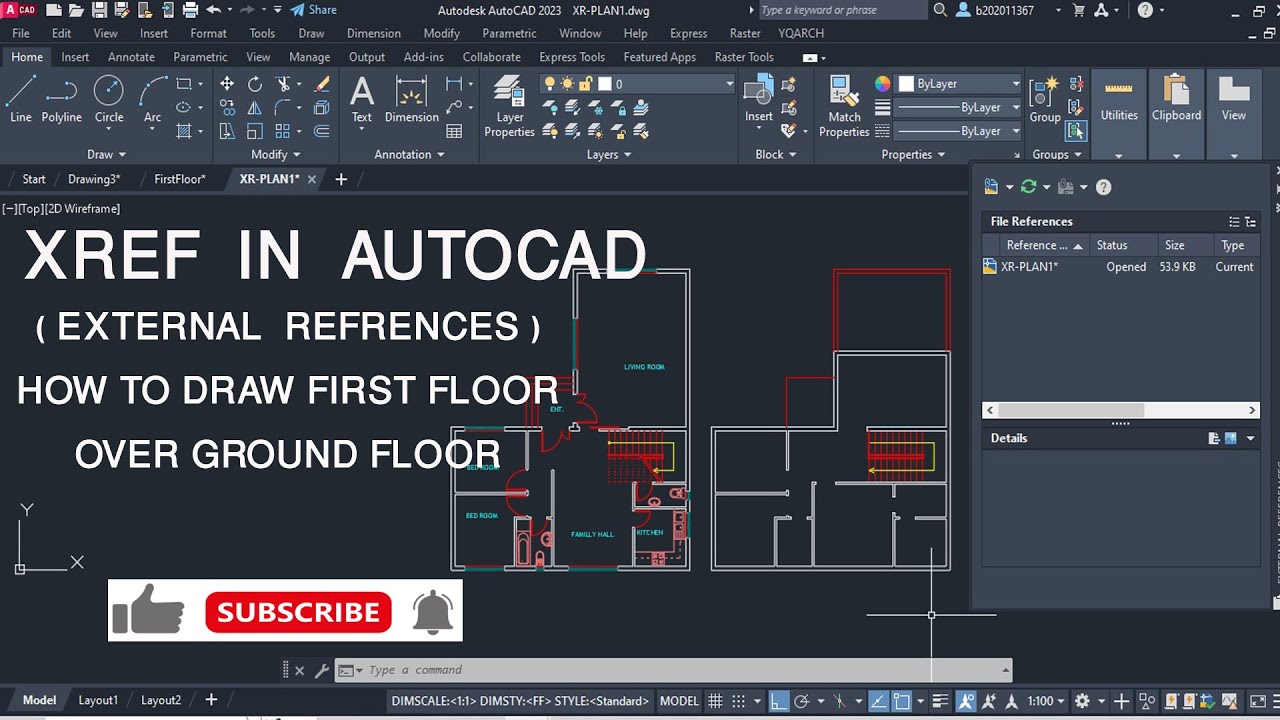This screenshot has width=1280, height=720.
Task: Expand the Draw panel flyout
Action: point(107,154)
